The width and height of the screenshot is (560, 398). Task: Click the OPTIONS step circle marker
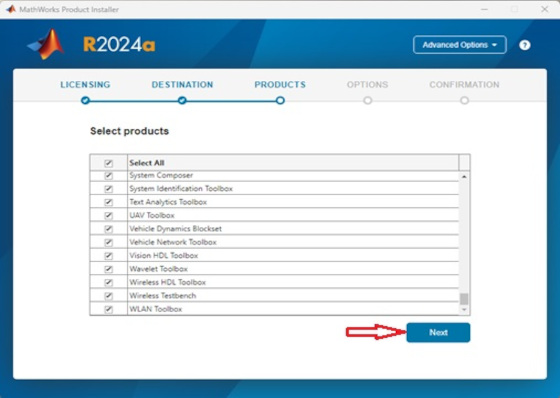point(368,100)
